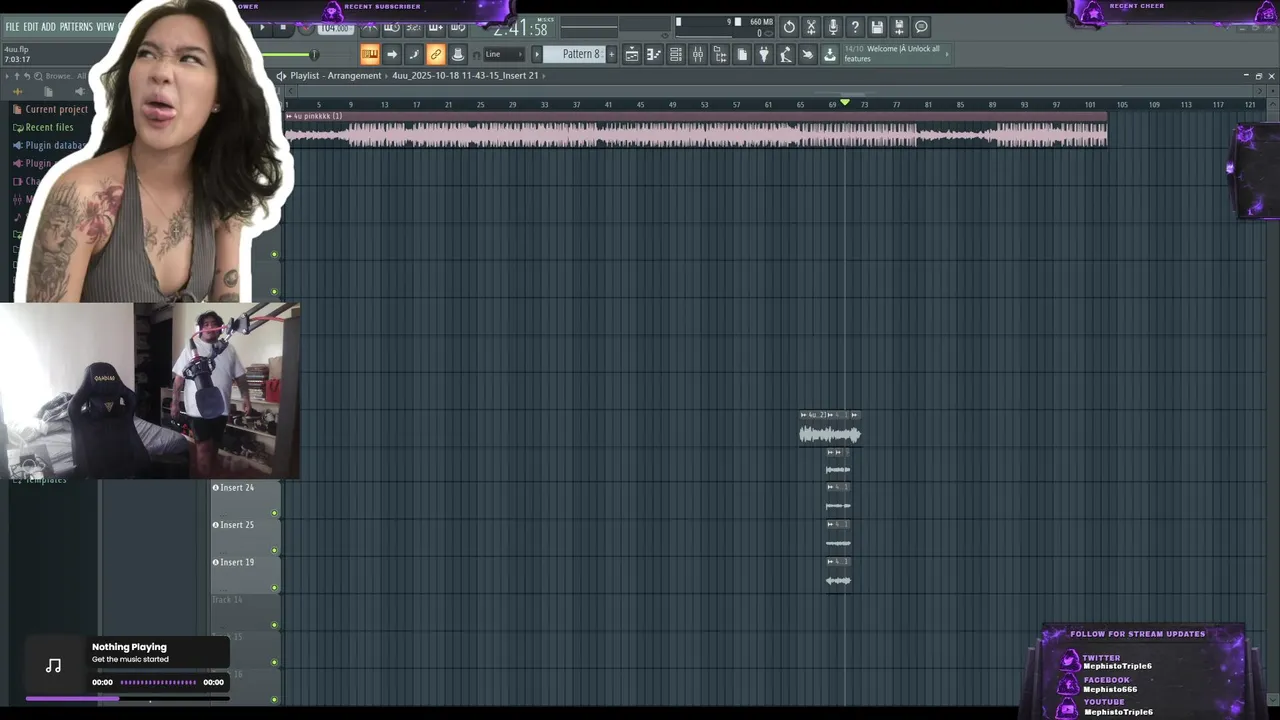Click the 4uu_2025-10-18 Insert 21 breadcrumb
This screenshot has width=1280, height=720.
(x=465, y=76)
